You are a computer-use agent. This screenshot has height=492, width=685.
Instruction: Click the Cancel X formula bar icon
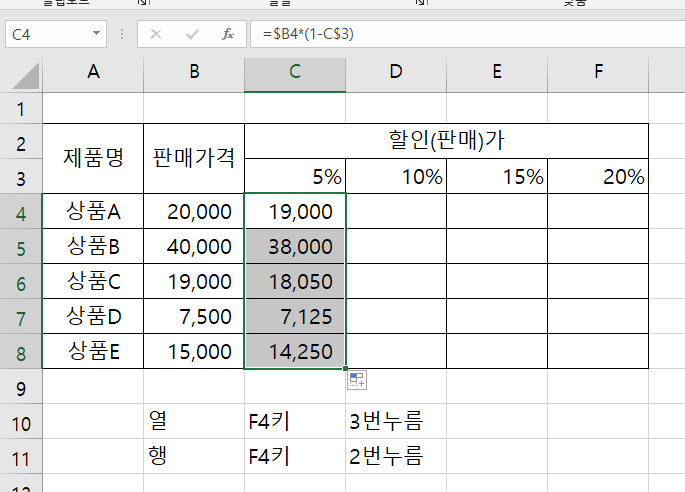tap(156, 34)
